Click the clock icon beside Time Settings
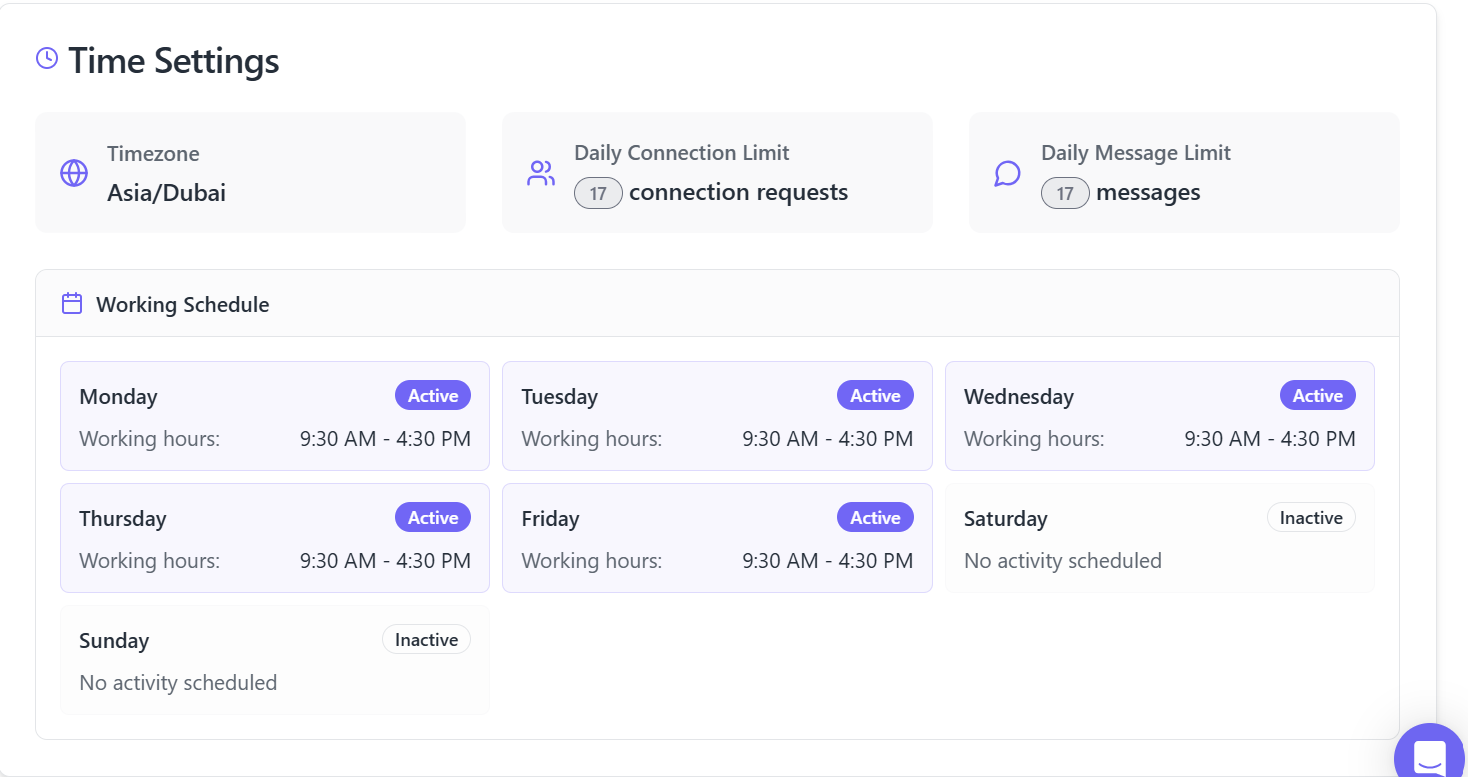This screenshot has height=777, width=1468. [x=47, y=59]
